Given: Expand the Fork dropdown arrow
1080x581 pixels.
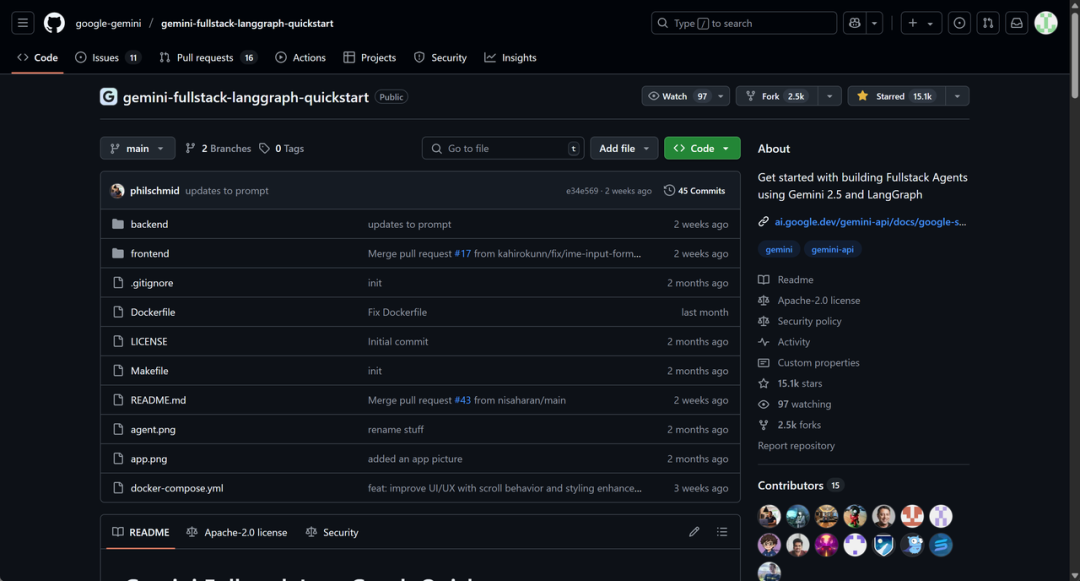Looking at the screenshot, I should click(829, 96).
